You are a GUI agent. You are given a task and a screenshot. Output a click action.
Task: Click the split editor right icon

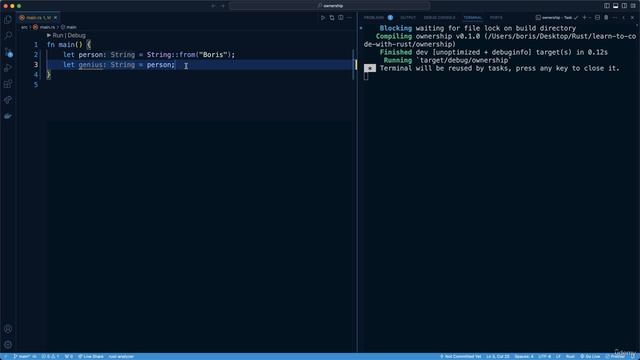[x=340, y=18]
